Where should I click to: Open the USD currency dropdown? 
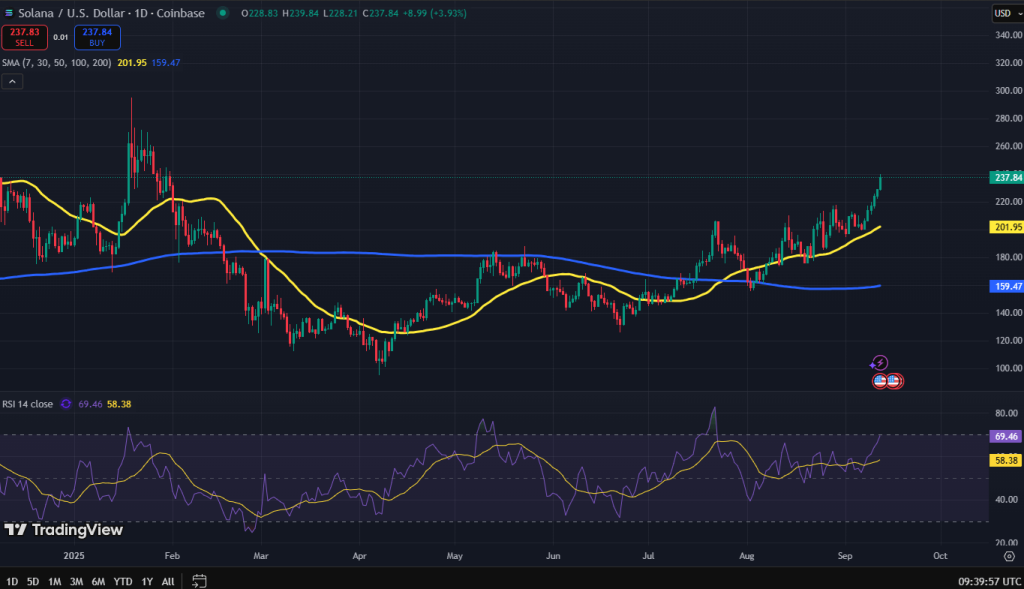point(1003,13)
